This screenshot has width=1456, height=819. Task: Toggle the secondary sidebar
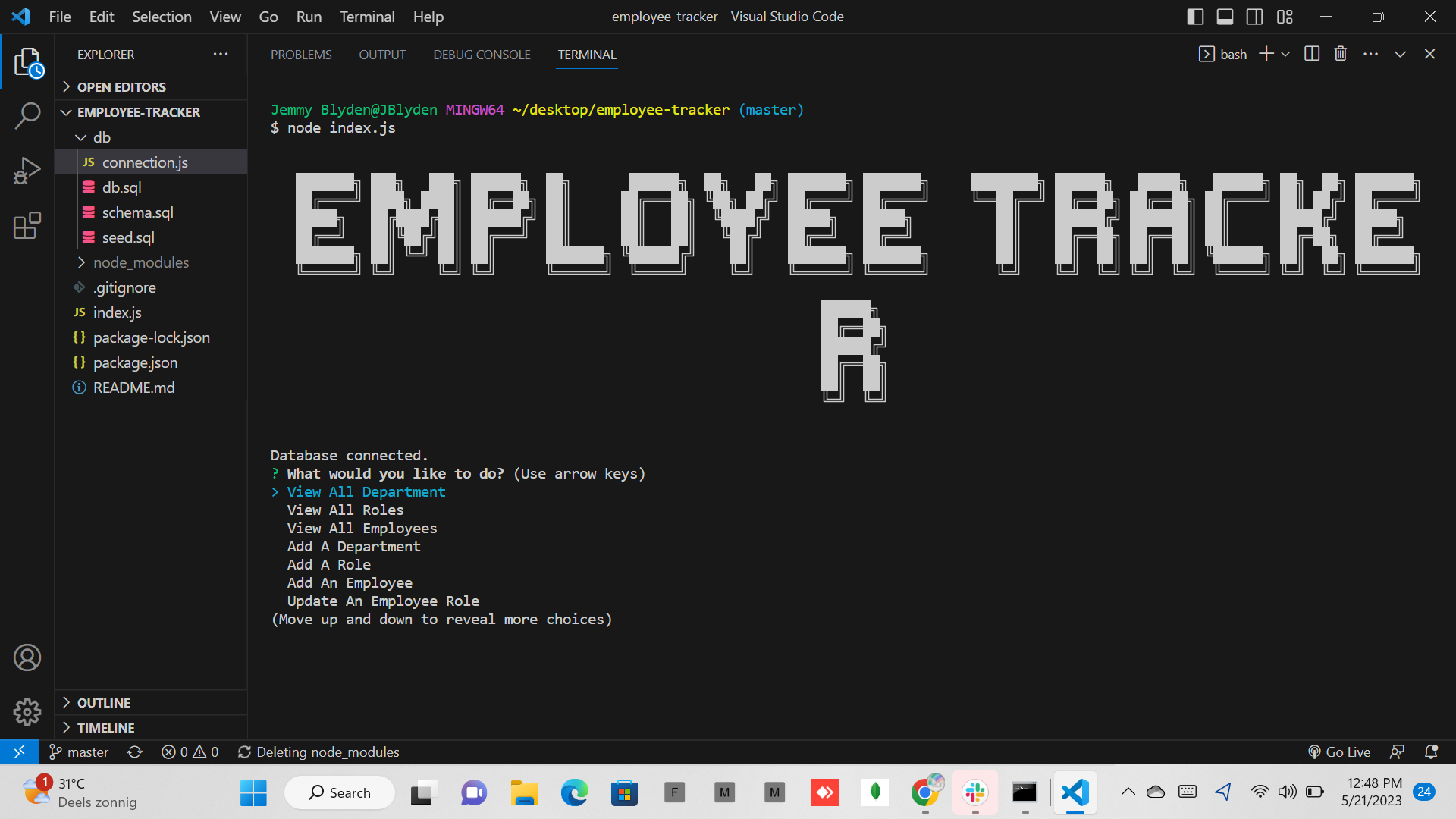1254,16
